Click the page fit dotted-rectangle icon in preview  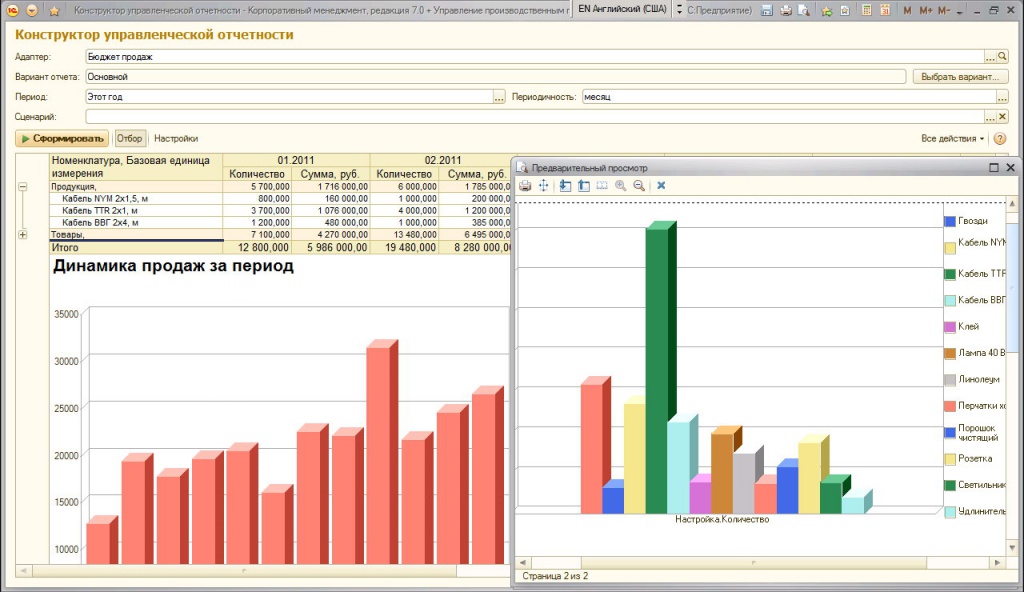tap(602, 186)
